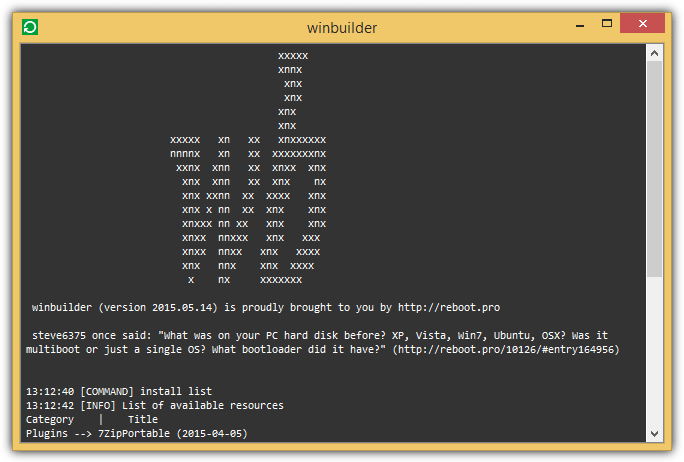Click the winbuilder title bar text
The height and width of the screenshot is (462, 684).
342,27
